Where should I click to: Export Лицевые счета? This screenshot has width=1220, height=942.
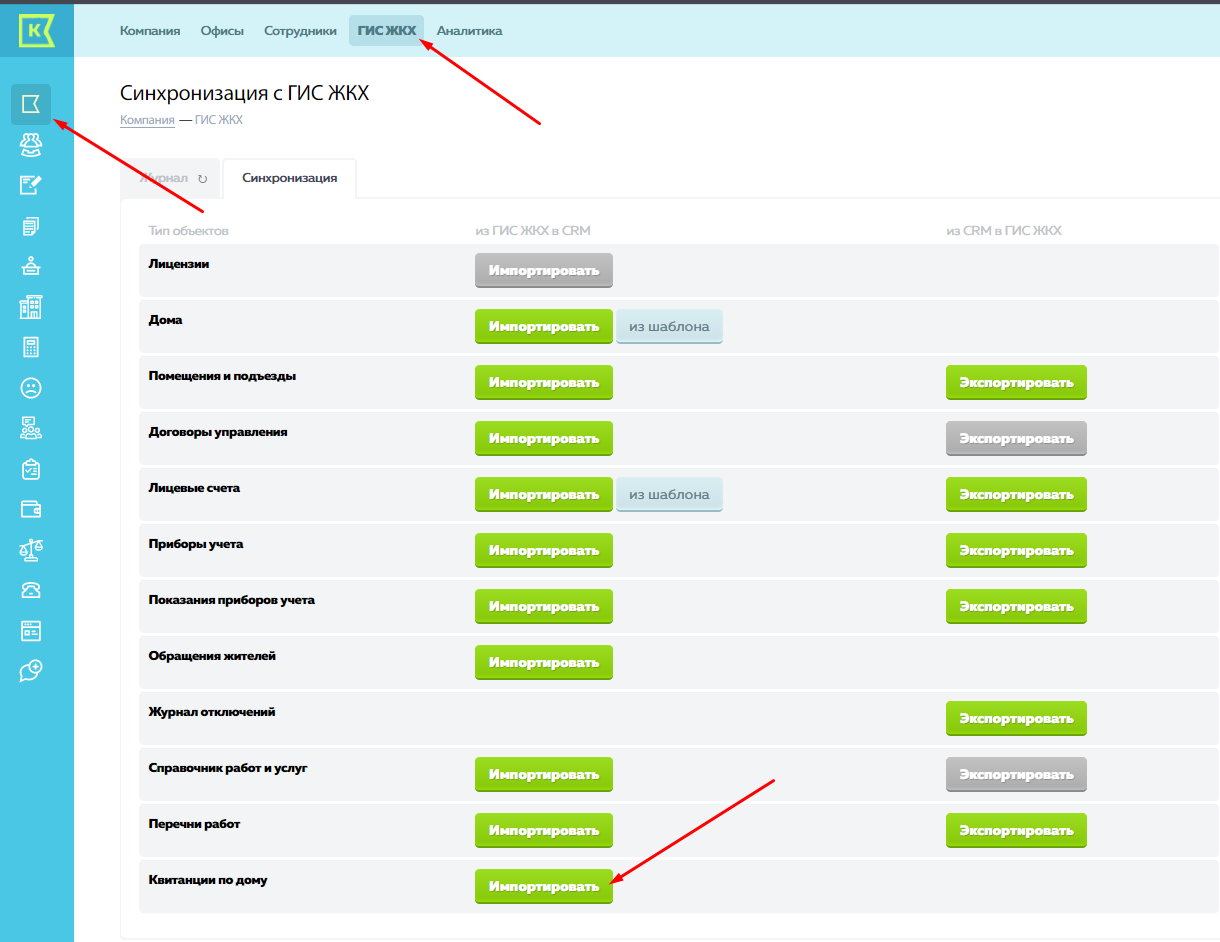point(1016,494)
